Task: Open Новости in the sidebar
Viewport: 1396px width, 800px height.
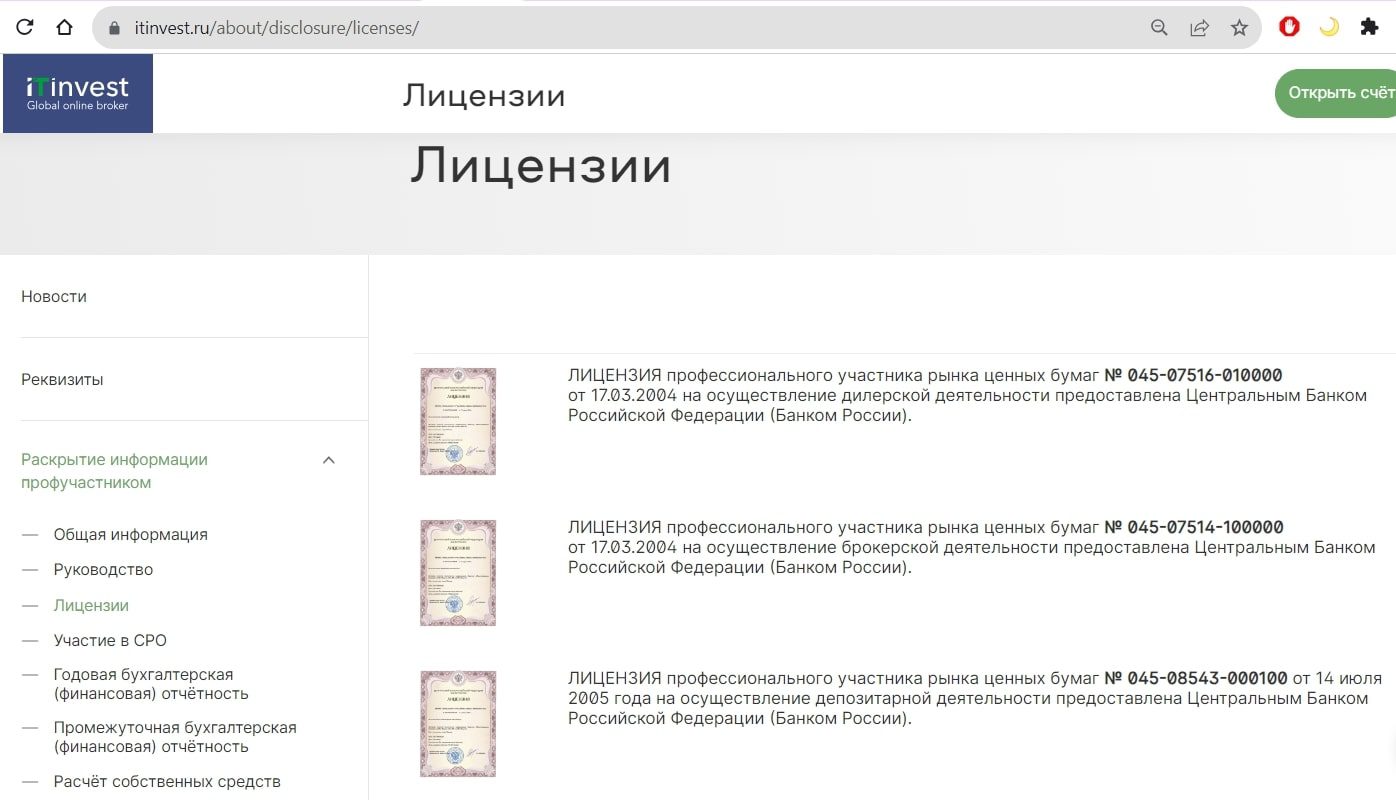Action: [54, 297]
